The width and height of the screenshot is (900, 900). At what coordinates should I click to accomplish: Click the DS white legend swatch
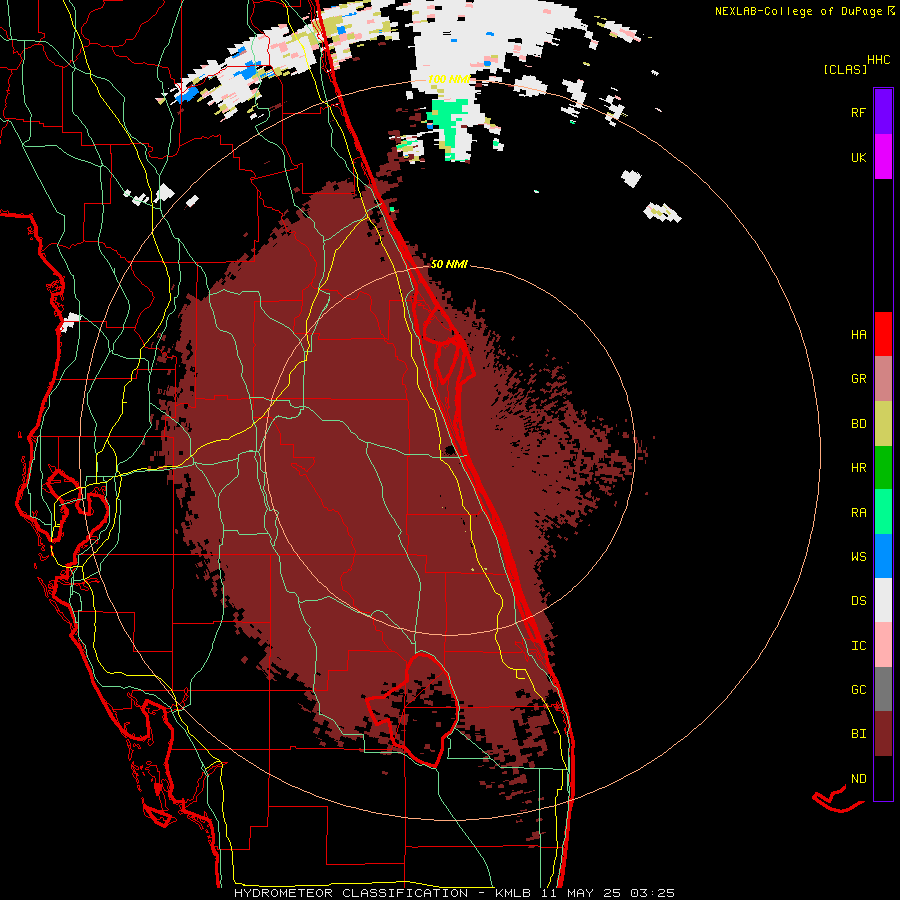(x=883, y=600)
